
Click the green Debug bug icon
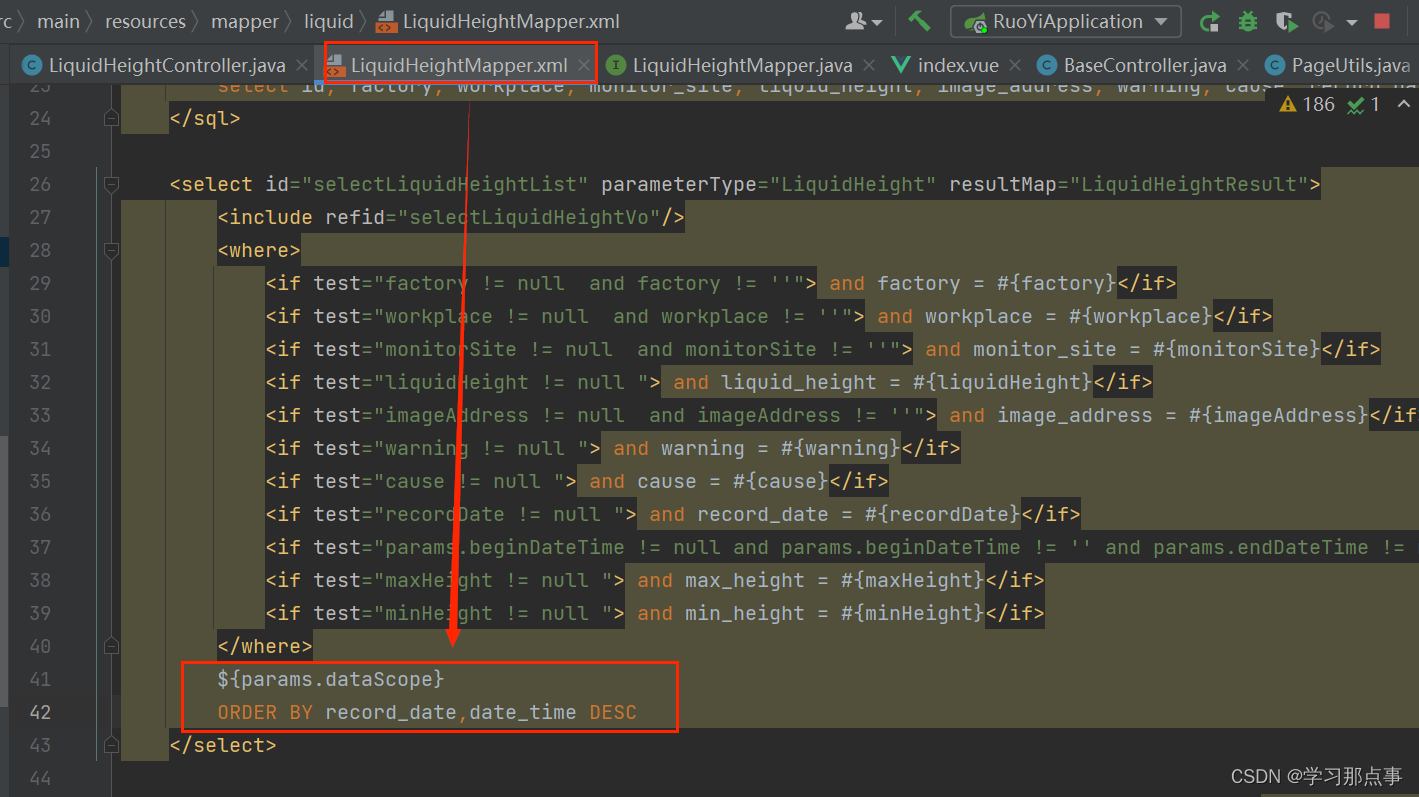(x=1248, y=21)
